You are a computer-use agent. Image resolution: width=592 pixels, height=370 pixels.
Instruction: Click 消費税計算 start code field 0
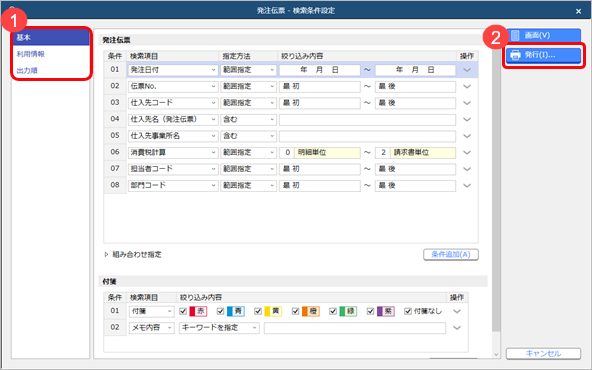(287, 153)
